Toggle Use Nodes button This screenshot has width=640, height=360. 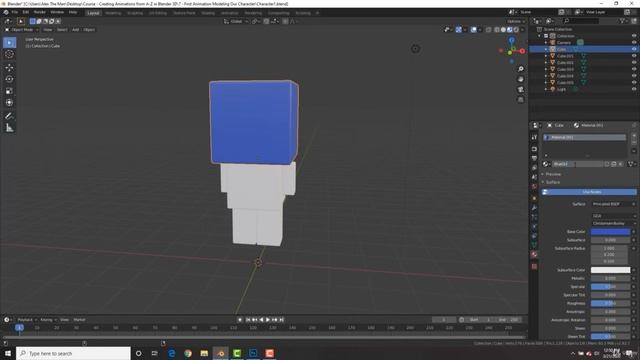[589, 192]
